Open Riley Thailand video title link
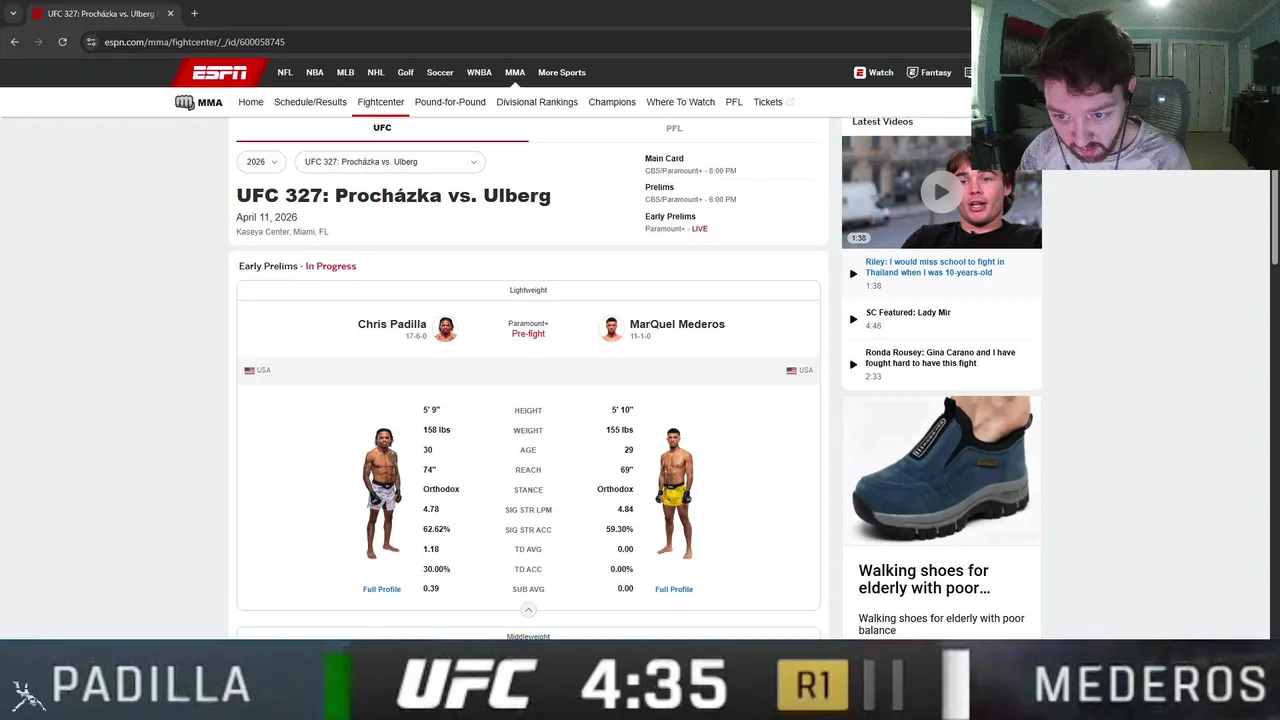Image resolution: width=1280 pixels, height=720 pixels. [935, 267]
